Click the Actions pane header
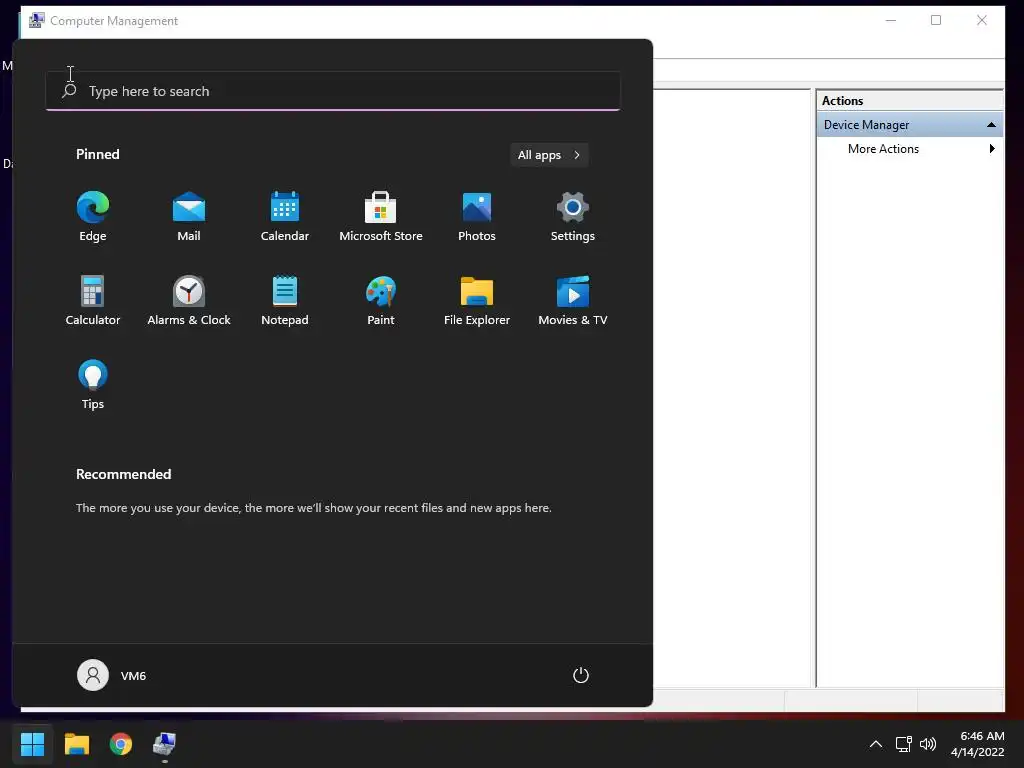 click(x=910, y=101)
